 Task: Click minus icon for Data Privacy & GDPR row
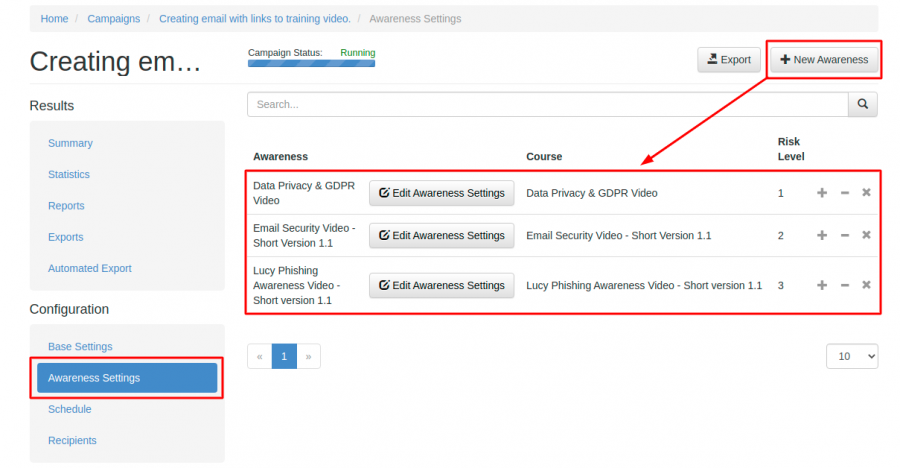click(x=844, y=193)
